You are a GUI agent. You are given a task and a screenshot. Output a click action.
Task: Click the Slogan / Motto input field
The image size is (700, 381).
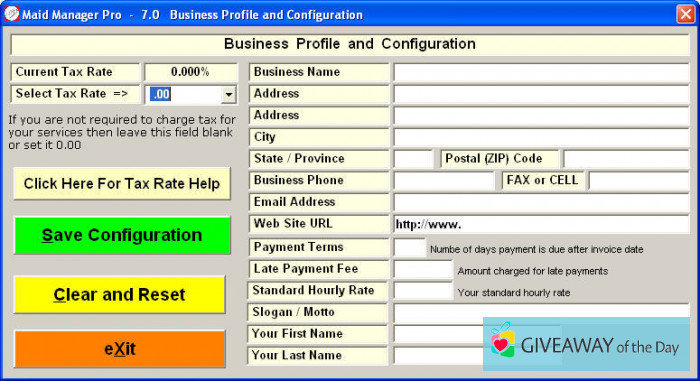point(541,313)
